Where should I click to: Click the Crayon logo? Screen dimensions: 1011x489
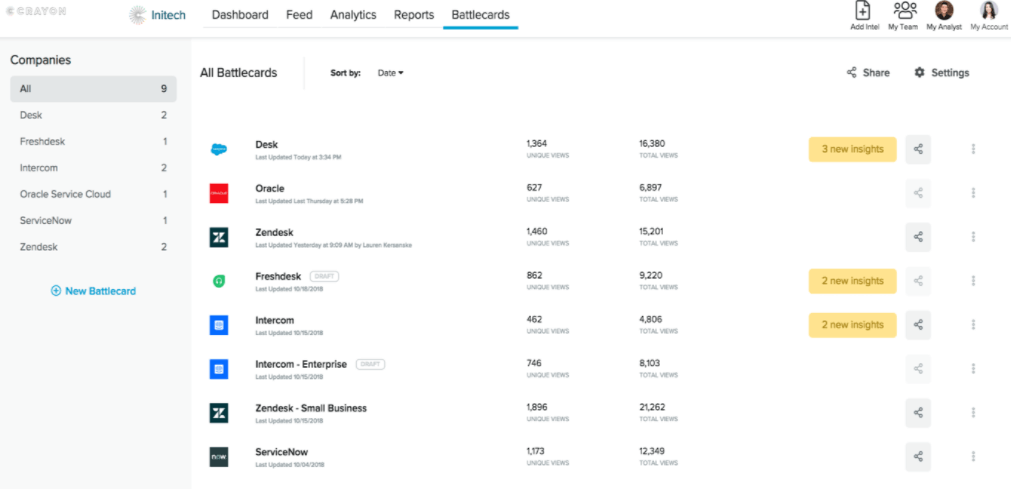35,11
